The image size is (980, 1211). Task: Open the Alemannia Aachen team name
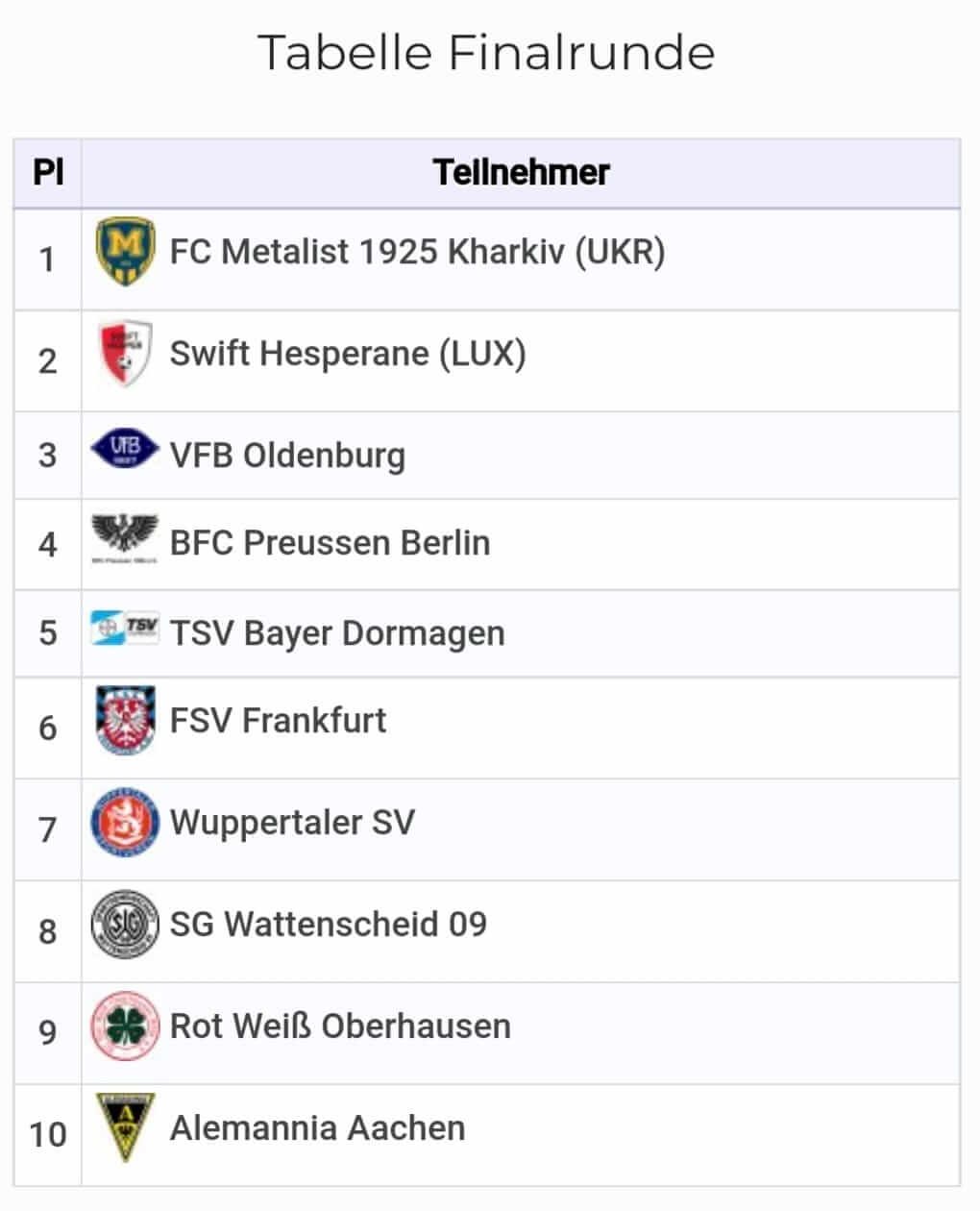pos(317,1127)
